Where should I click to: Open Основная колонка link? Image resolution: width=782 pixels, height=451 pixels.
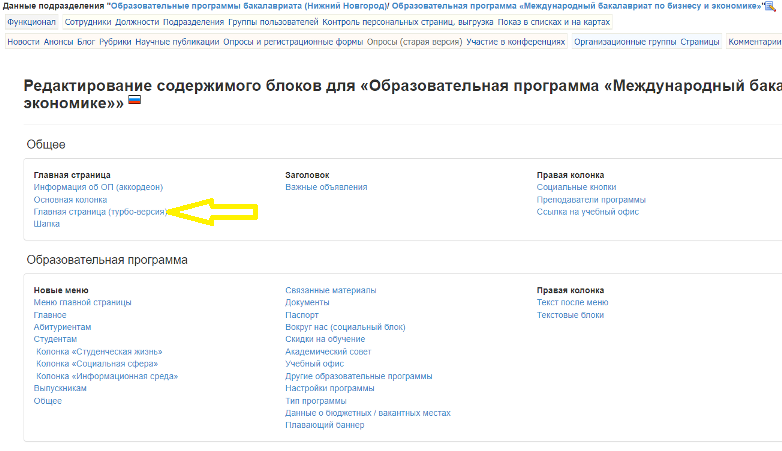pyautogui.click(x=70, y=200)
